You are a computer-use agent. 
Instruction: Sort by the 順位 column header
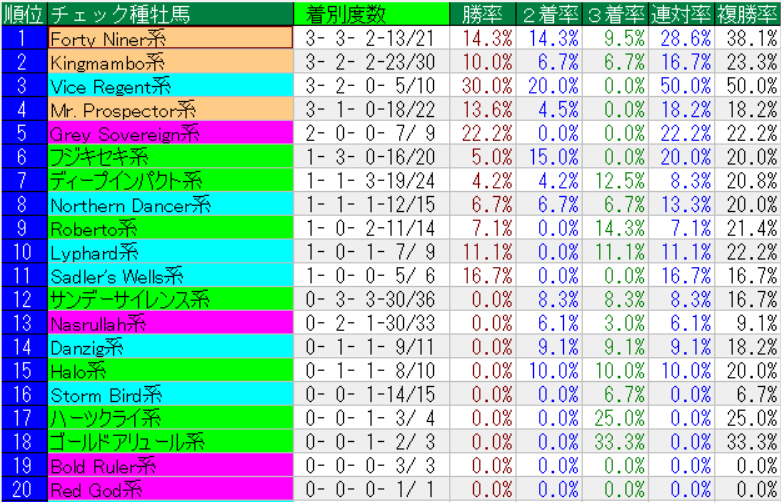point(24,13)
